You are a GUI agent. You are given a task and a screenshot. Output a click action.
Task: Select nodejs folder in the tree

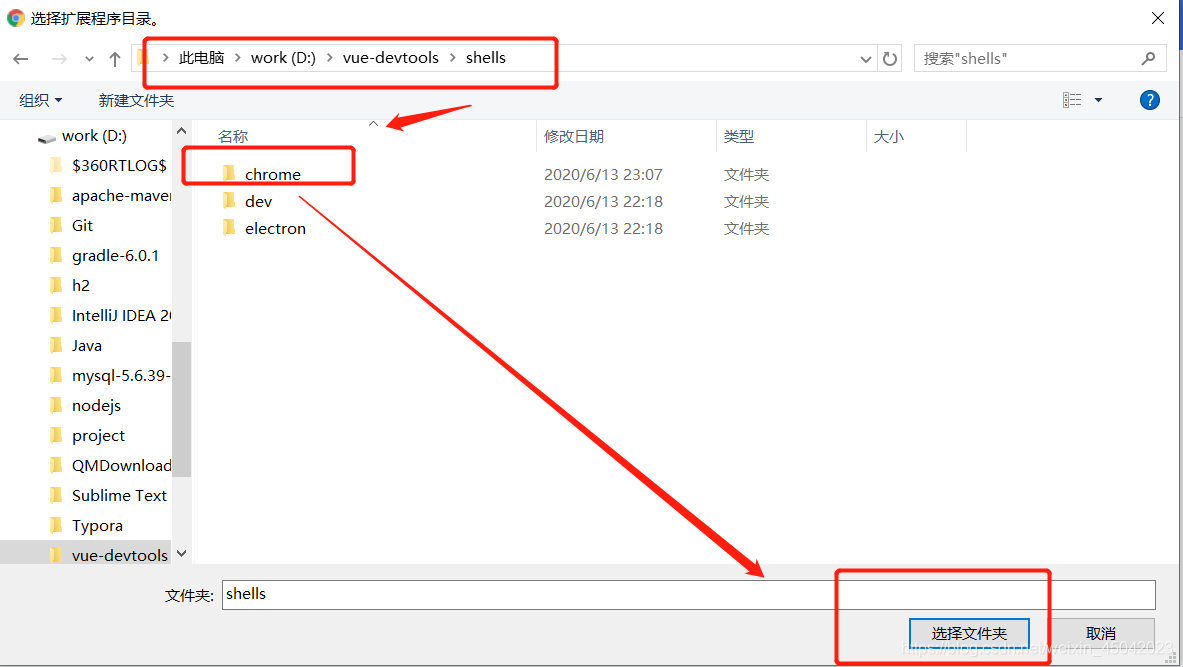click(x=97, y=406)
